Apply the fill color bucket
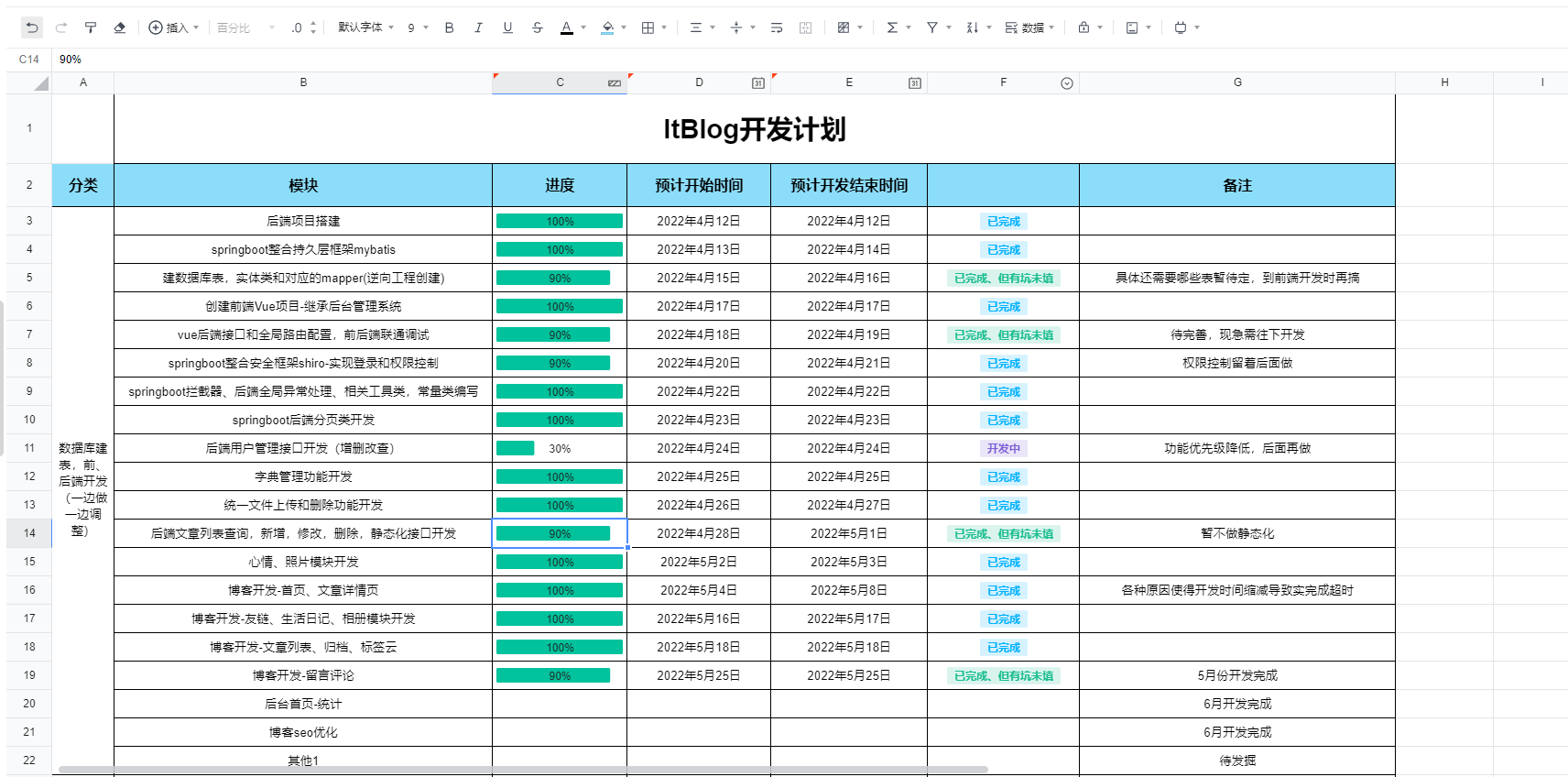The width and height of the screenshot is (1568, 777). click(607, 27)
